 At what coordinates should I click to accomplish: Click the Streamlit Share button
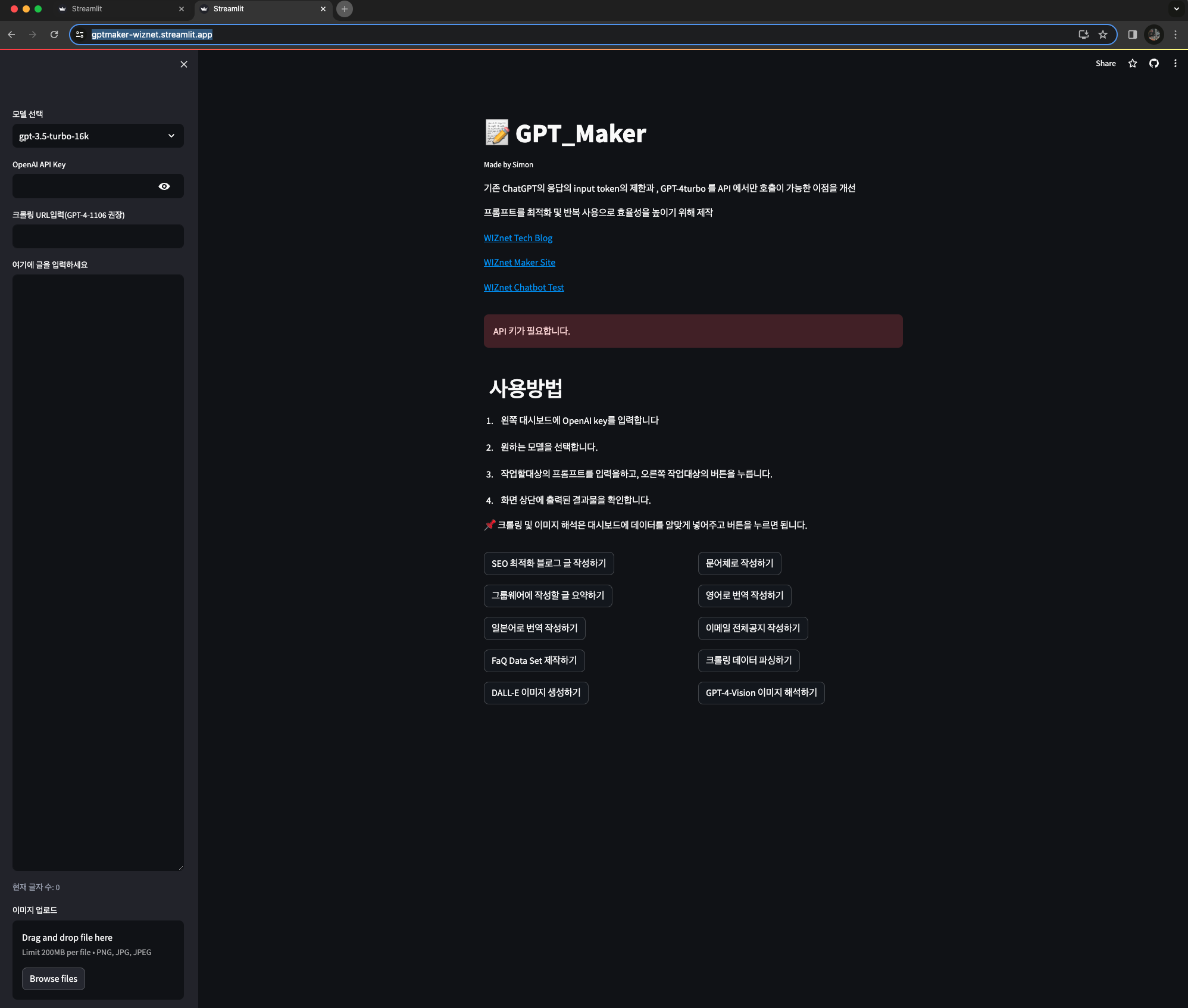coord(1106,64)
